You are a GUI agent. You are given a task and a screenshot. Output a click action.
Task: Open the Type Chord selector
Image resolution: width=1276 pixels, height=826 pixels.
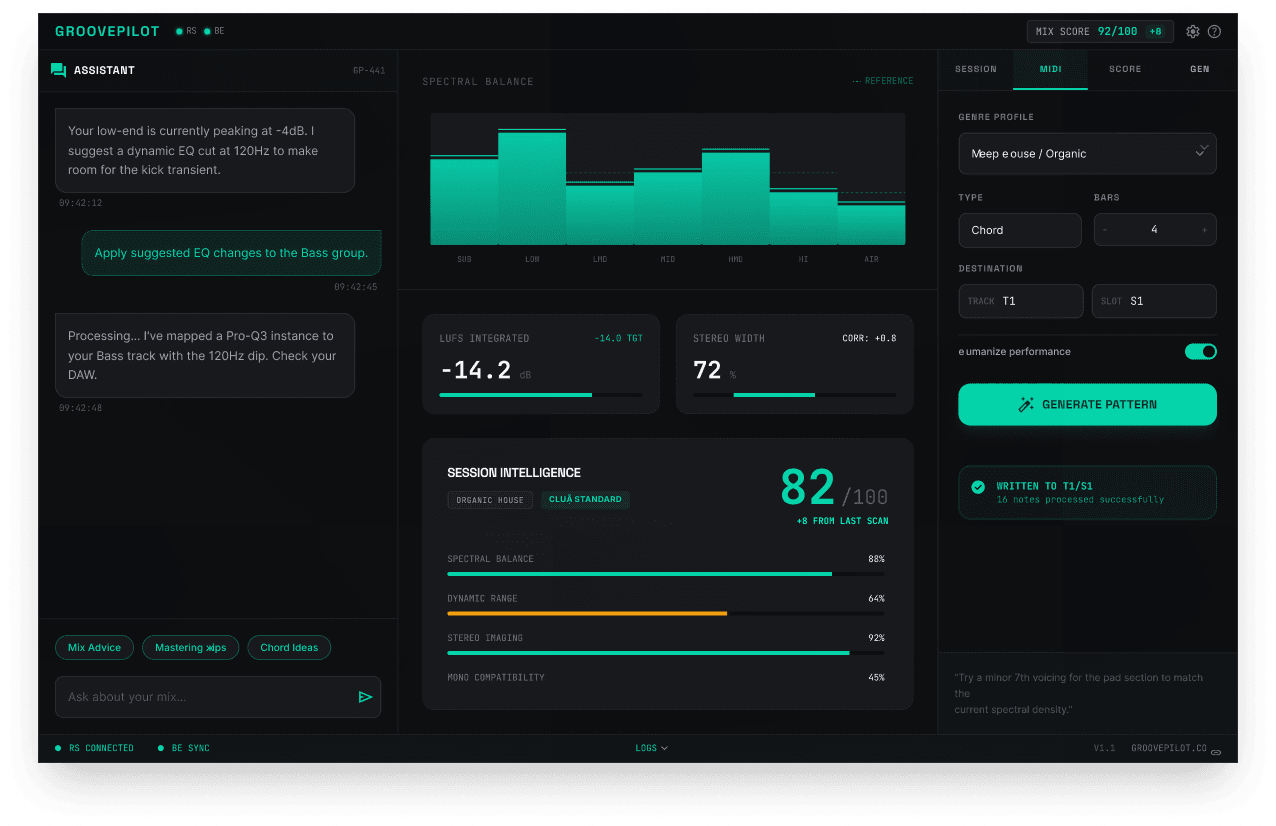[x=1019, y=230]
